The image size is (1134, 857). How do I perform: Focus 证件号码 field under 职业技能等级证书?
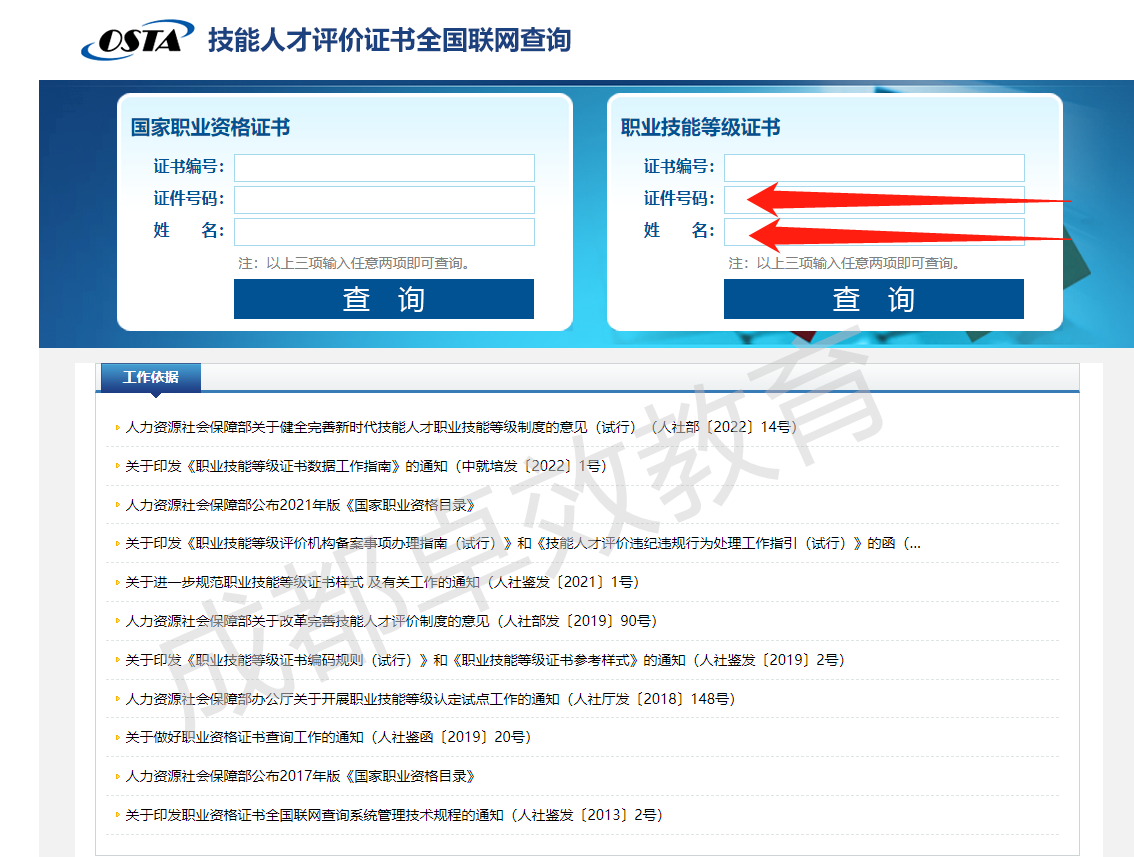[x=873, y=200]
